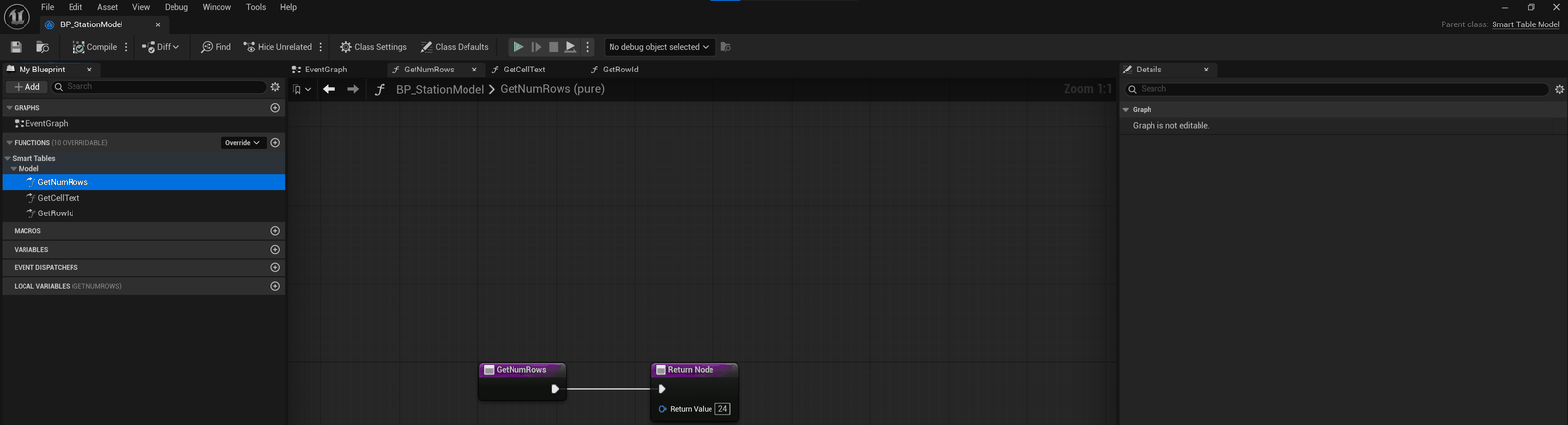1568x425 pixels.
Task: Focus the Details panel search field
Action: pyautogui.click(x=1337, y=89)
